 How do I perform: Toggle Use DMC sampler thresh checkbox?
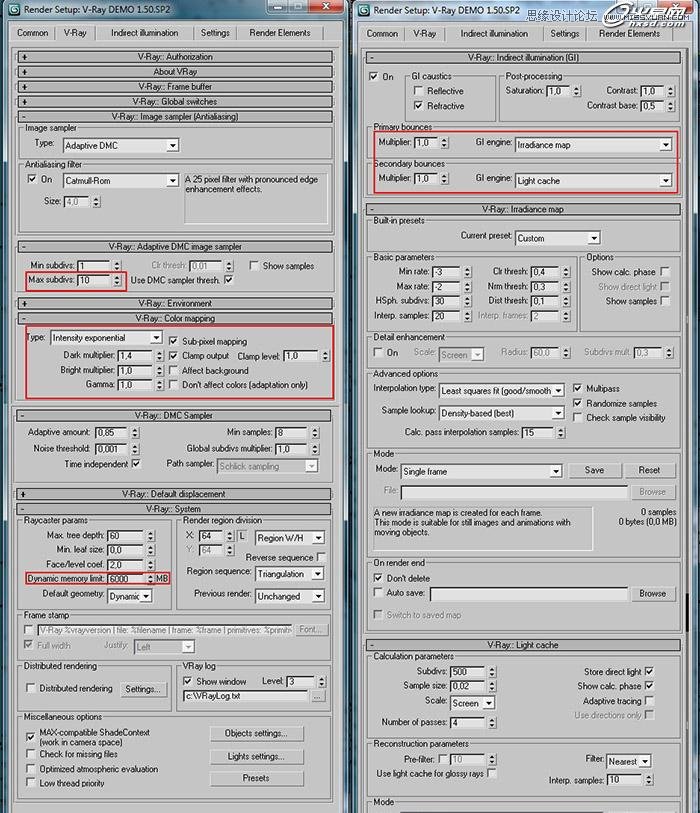click(229, 279)
